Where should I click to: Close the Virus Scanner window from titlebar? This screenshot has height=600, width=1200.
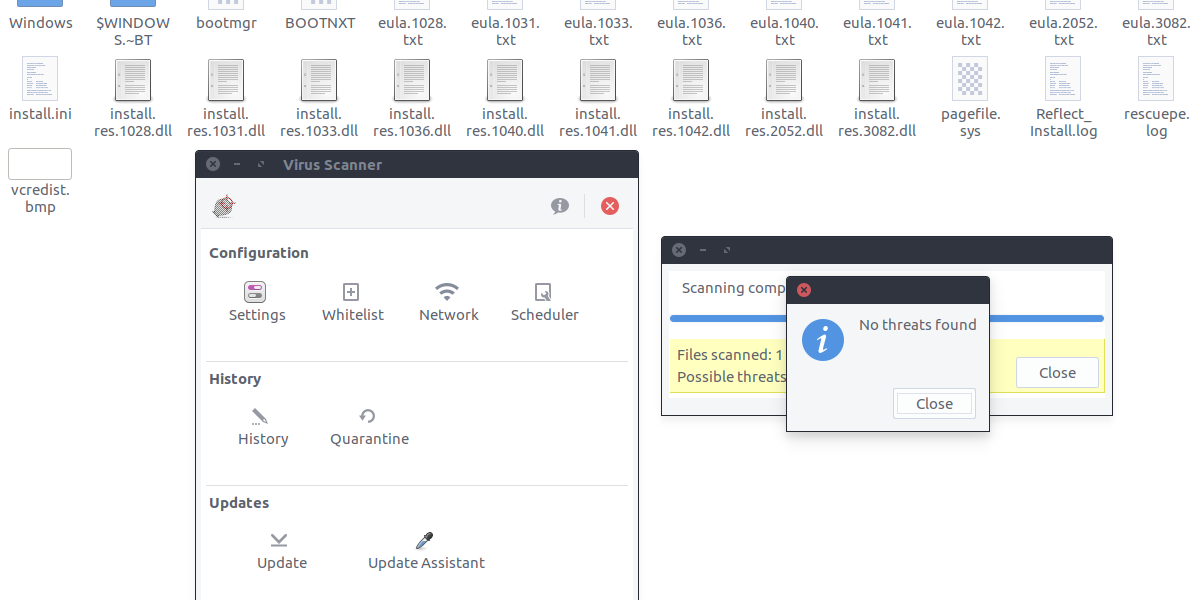pos(212,164)
